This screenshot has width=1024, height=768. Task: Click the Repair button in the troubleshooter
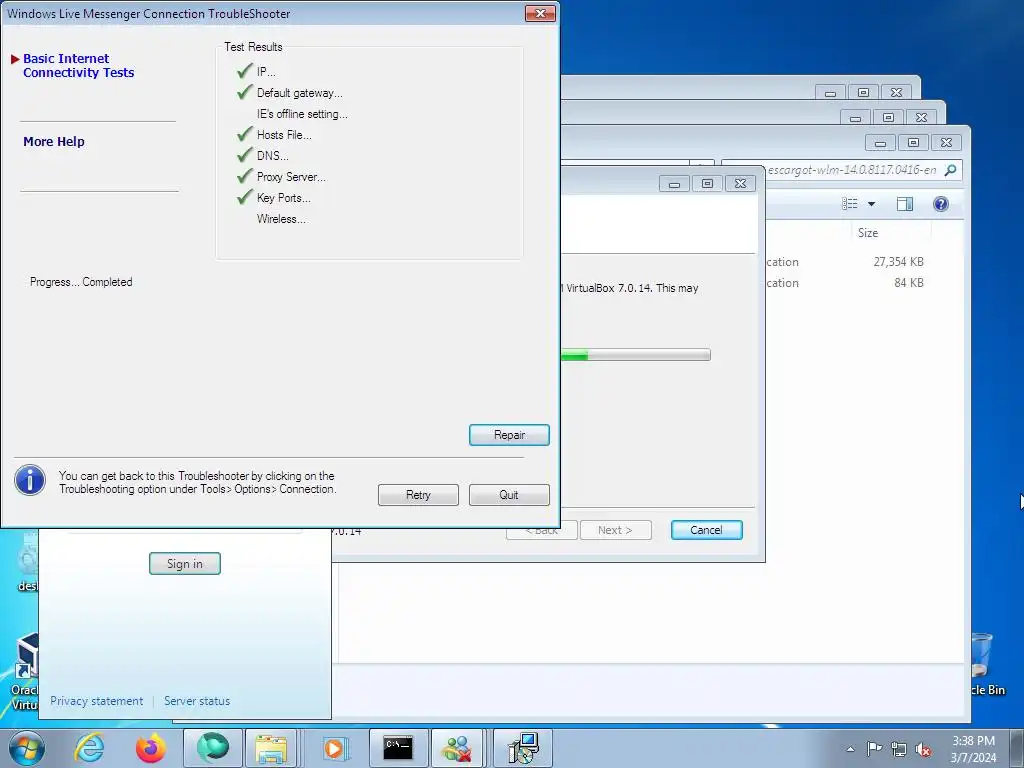pyautogui.click(x=509, y=435)
